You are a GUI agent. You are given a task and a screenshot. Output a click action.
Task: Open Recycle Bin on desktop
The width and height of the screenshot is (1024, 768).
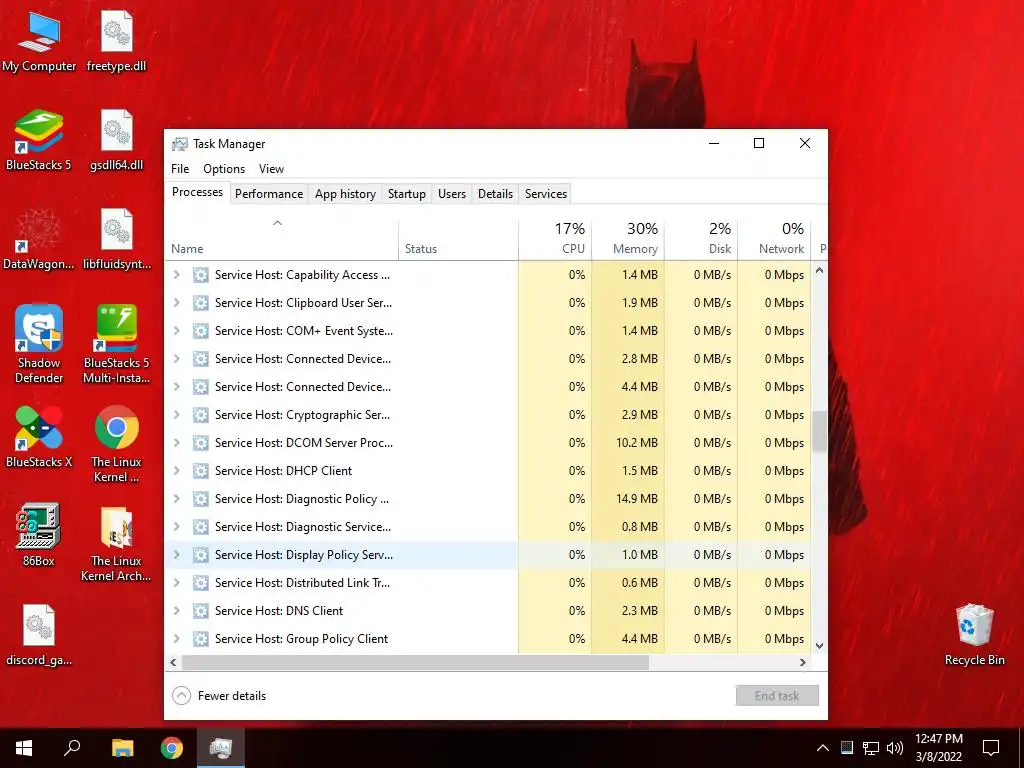pos(974,635)
